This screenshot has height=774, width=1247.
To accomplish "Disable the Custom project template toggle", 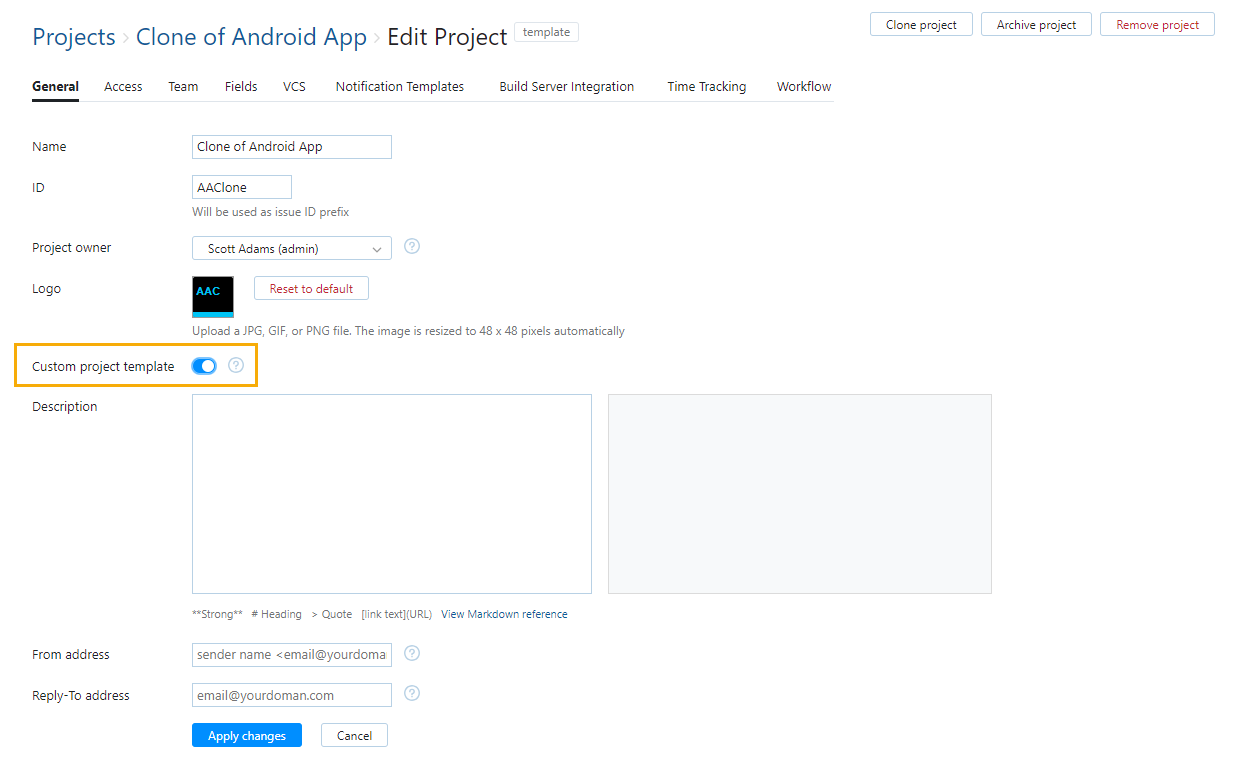I will [x=204, y=365].
